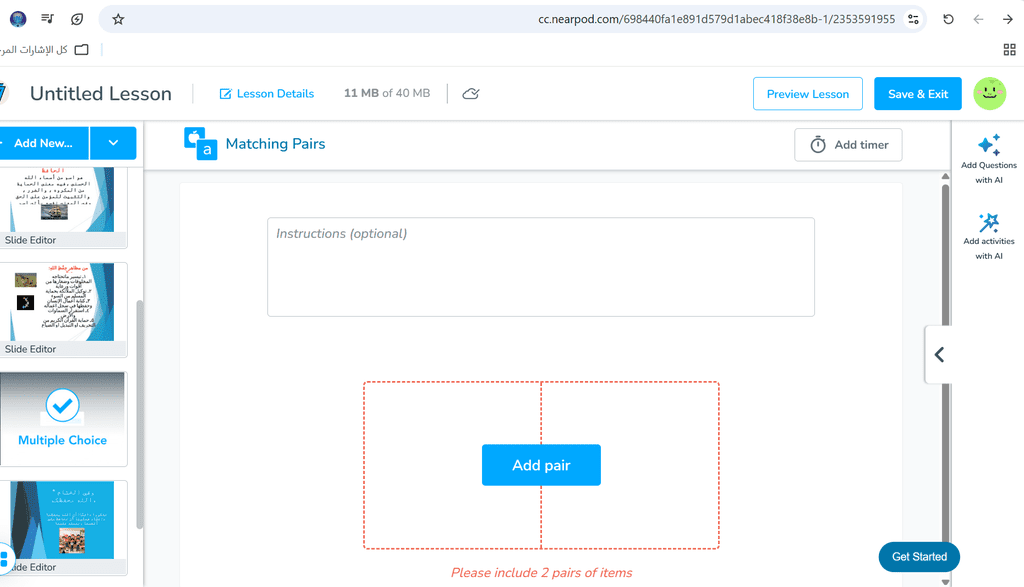Click the Matching Pairs activity icon
This screenshot has width=1024, height=587.
[200, 144]
